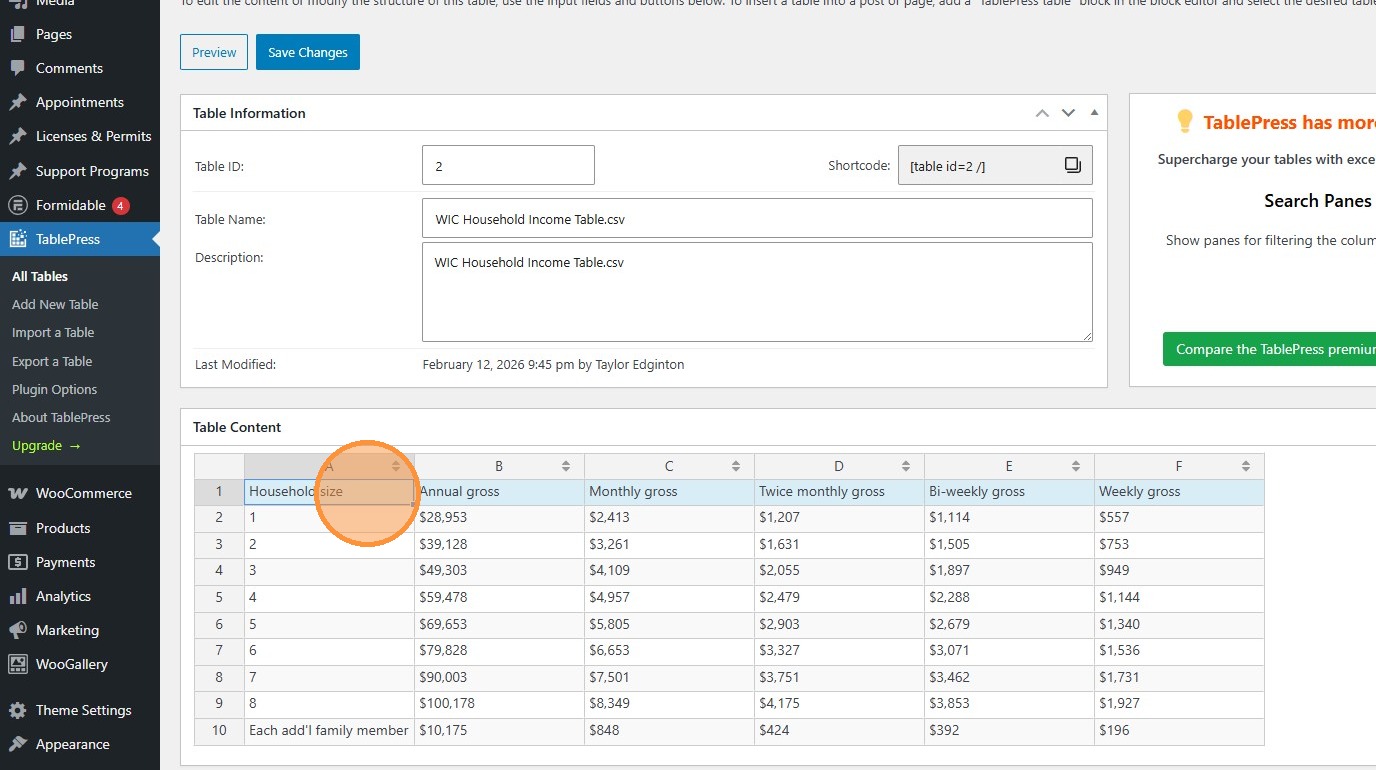The height and width of the screenshot is (770, 1376).
Task: Sort column F using its arrows
Action: 1246,466
